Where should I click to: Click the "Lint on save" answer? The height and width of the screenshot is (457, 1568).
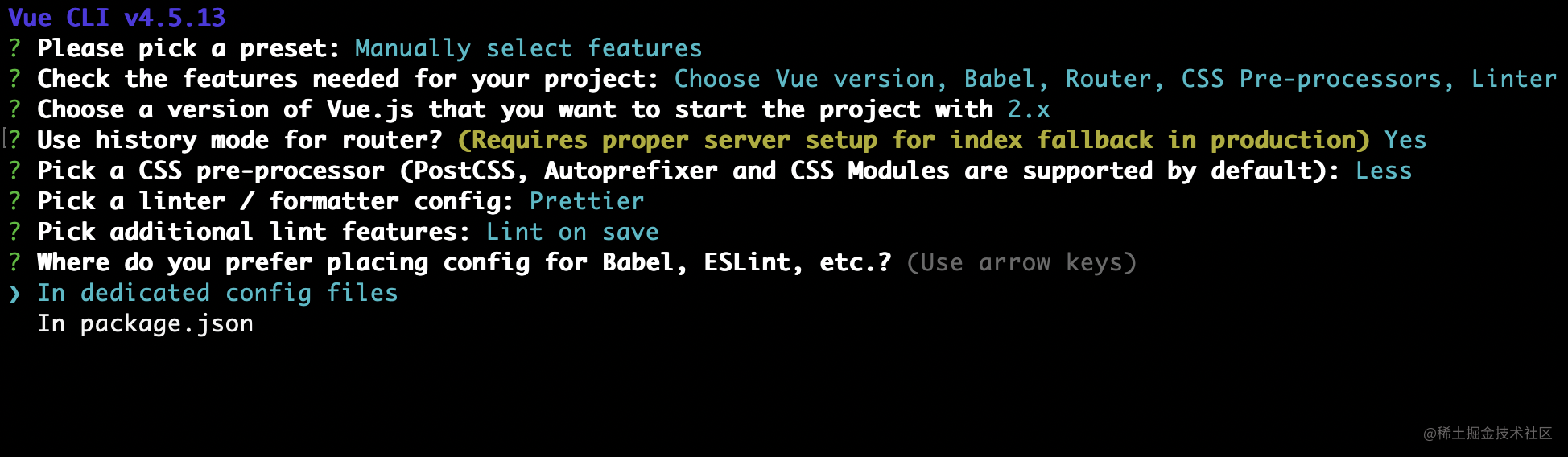coord(572,232)
